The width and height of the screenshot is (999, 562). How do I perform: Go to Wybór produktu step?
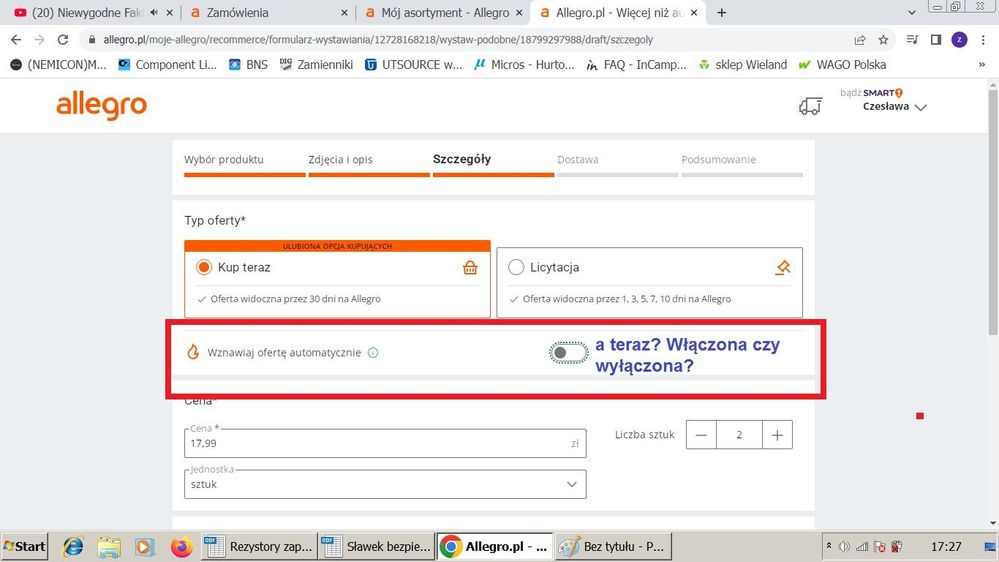[x=224, y=159]
